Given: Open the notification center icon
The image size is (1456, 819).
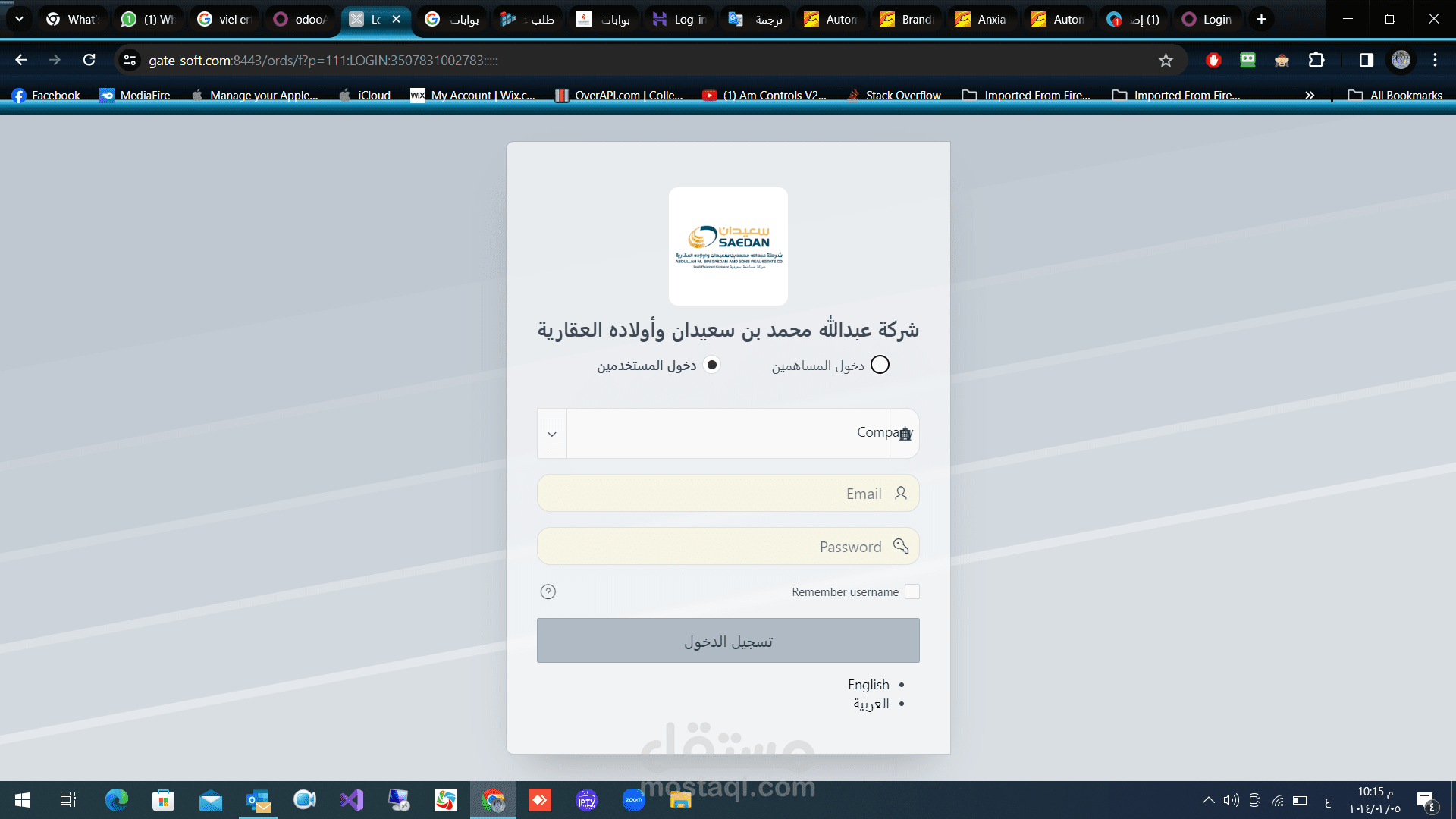Looking at the screenshot, I should tap(1426, 800).
